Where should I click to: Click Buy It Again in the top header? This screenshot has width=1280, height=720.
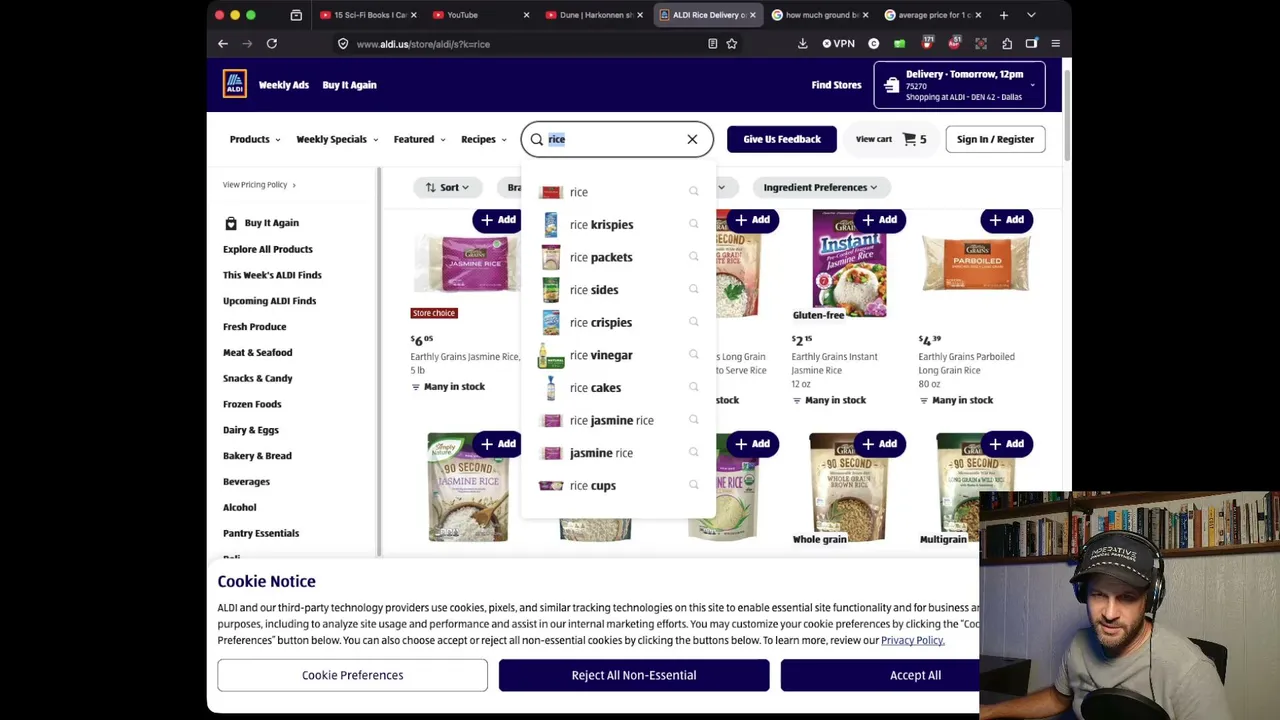pyautogui.click(x=349, y=85)
